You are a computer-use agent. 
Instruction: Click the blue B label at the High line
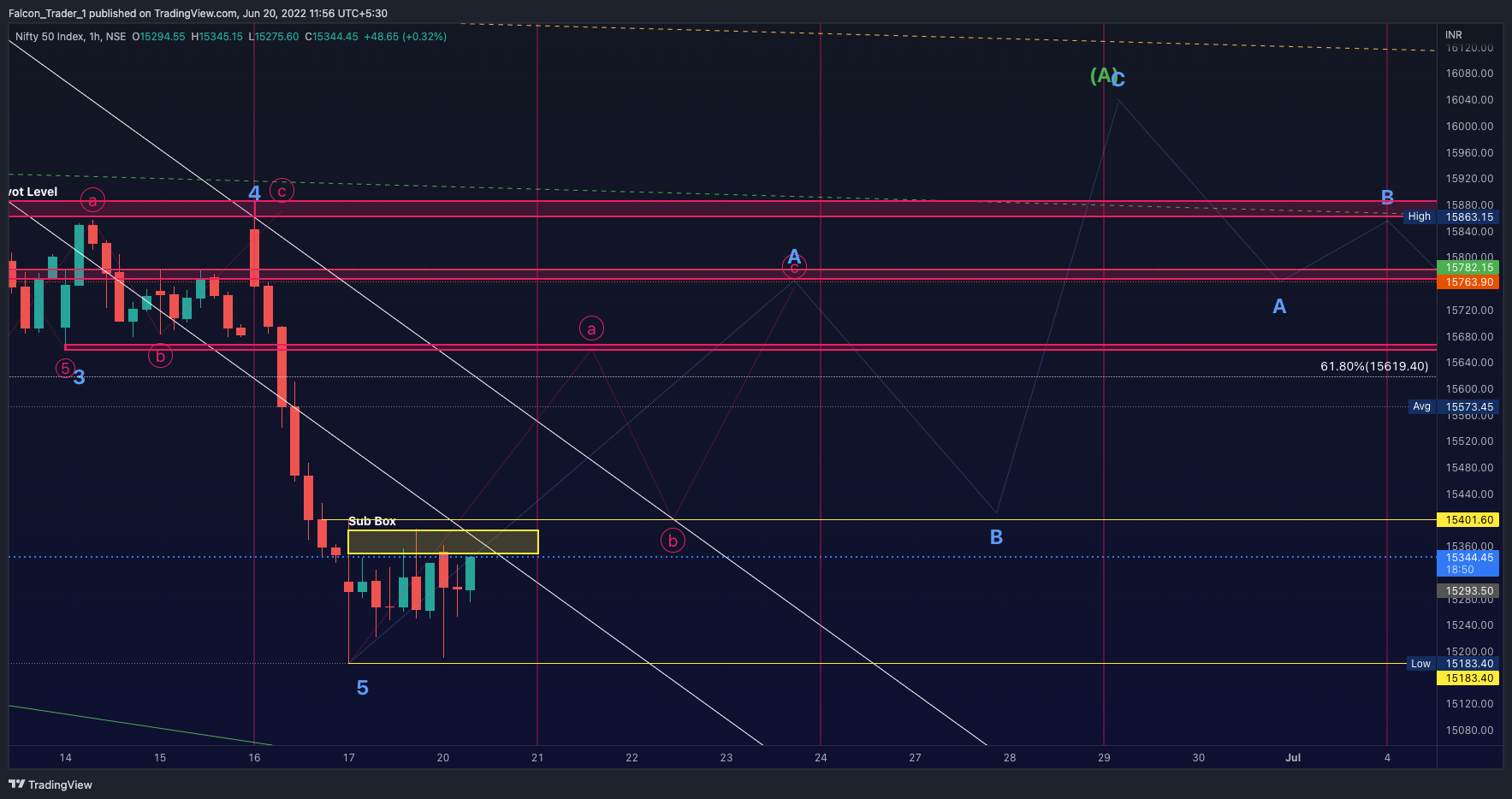point(1387,198)
